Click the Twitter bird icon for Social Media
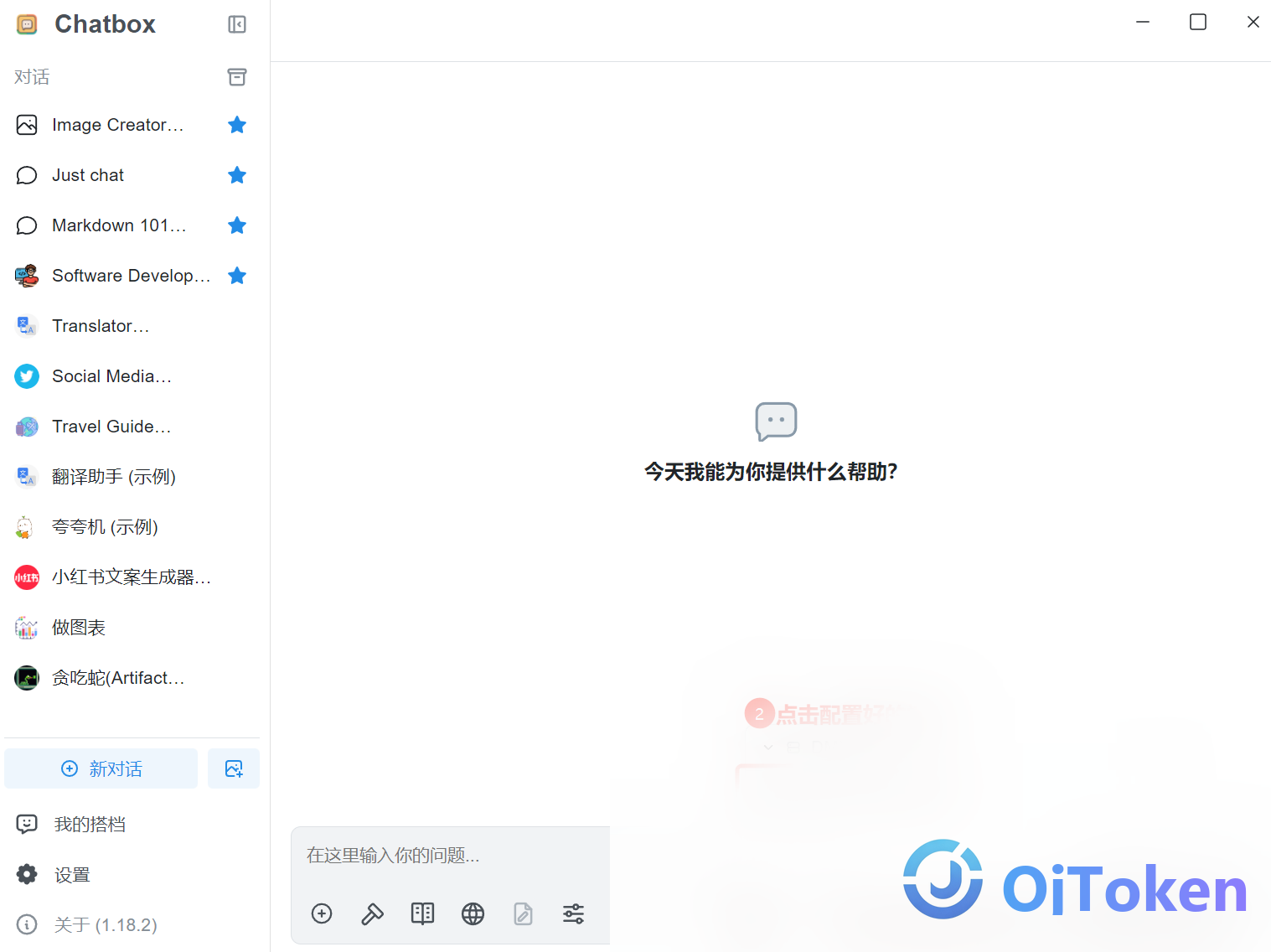The image size is (1271, 952). [x=27, y=376]
